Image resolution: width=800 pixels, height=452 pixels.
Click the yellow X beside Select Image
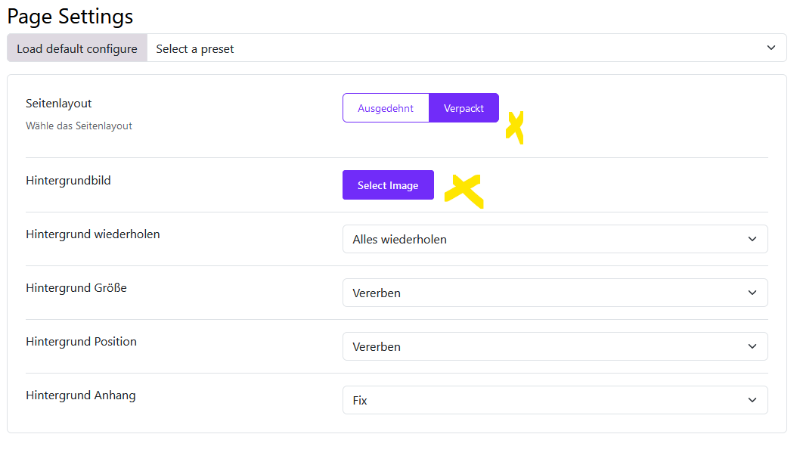(x=464, y=191)
